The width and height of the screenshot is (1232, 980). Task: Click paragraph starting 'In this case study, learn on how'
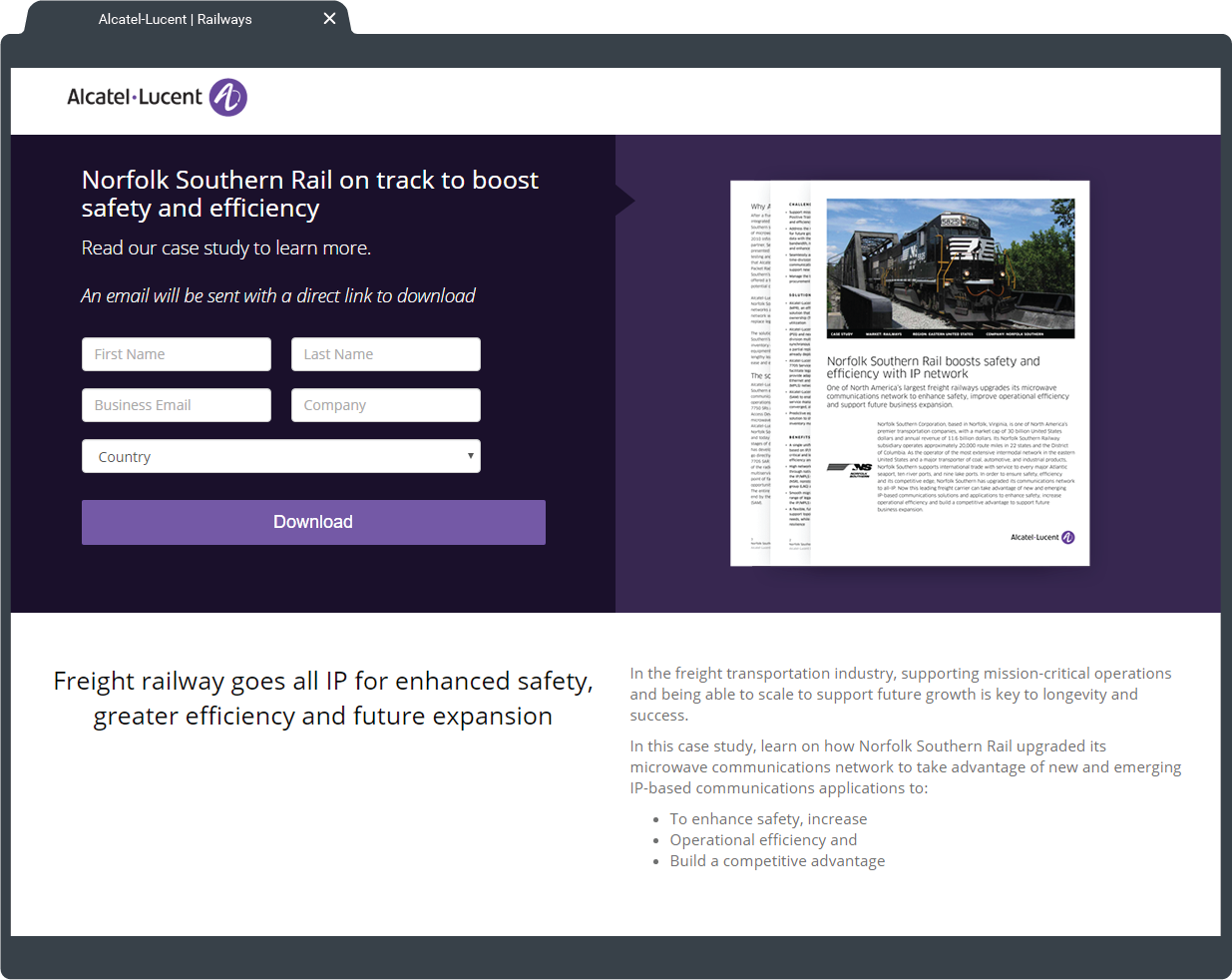coord(906,767)
